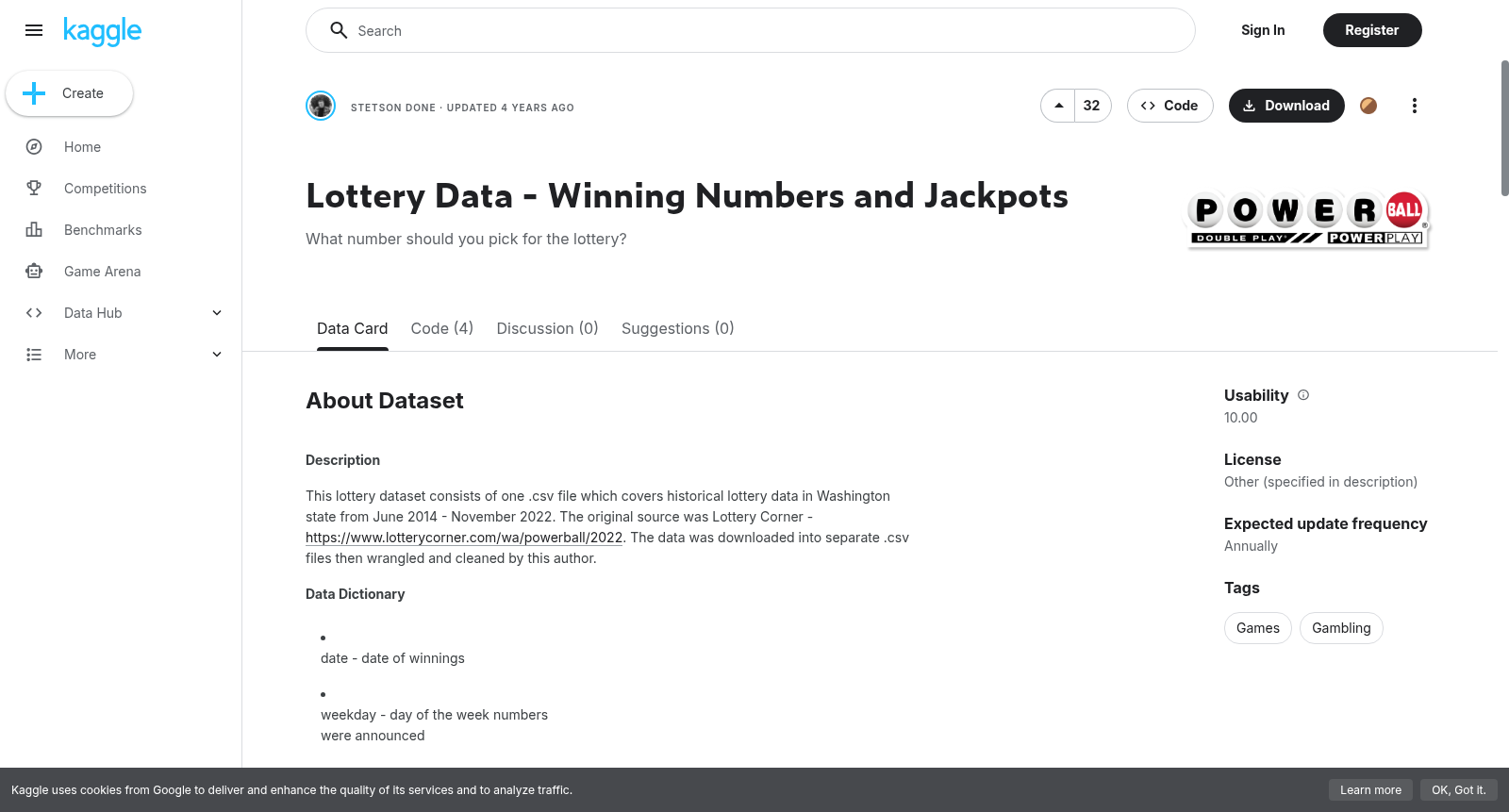
Task: Click Learn more on cookie banner
Action: 1370,790
